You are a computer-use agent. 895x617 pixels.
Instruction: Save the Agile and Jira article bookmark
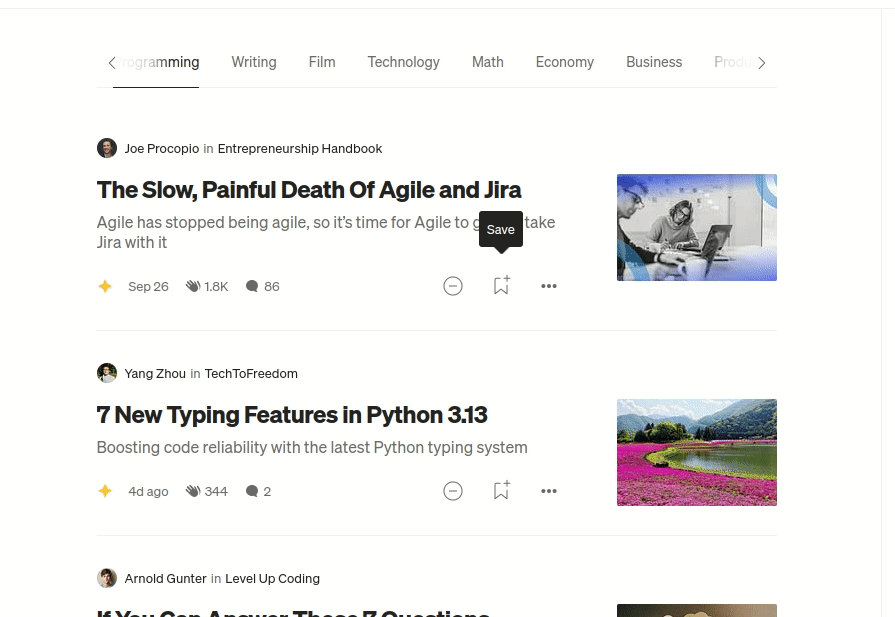tap(501, 286)
